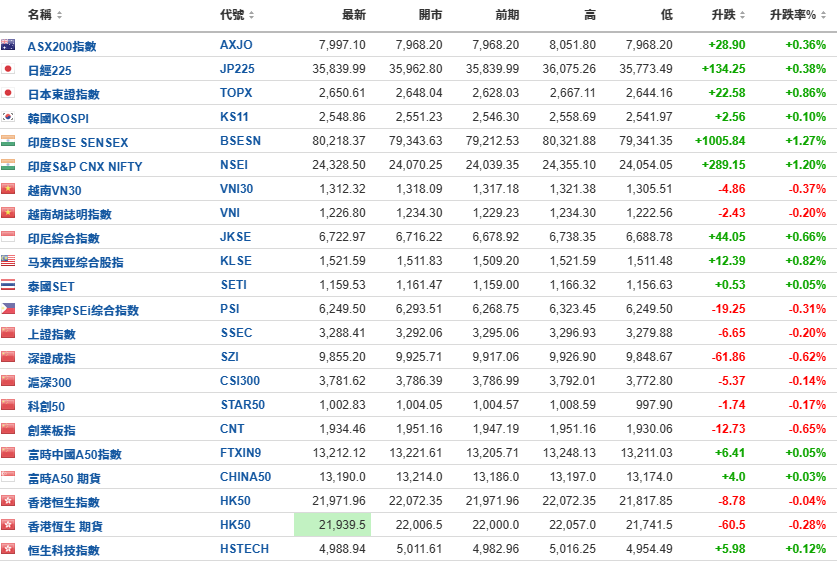Screen dimensions: 837x564
Task: Click the BSESN ticker code
Action: point(240,141)
